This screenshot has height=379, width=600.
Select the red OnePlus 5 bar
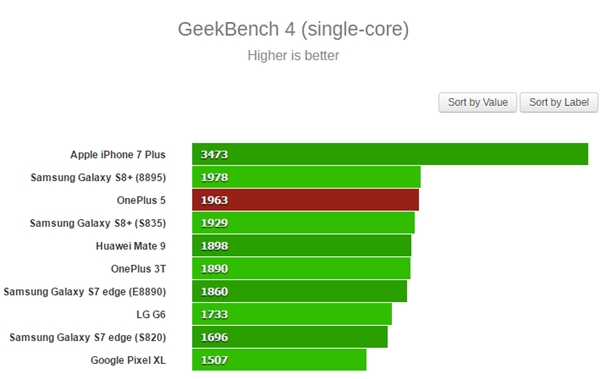click(x=305, y=200)
